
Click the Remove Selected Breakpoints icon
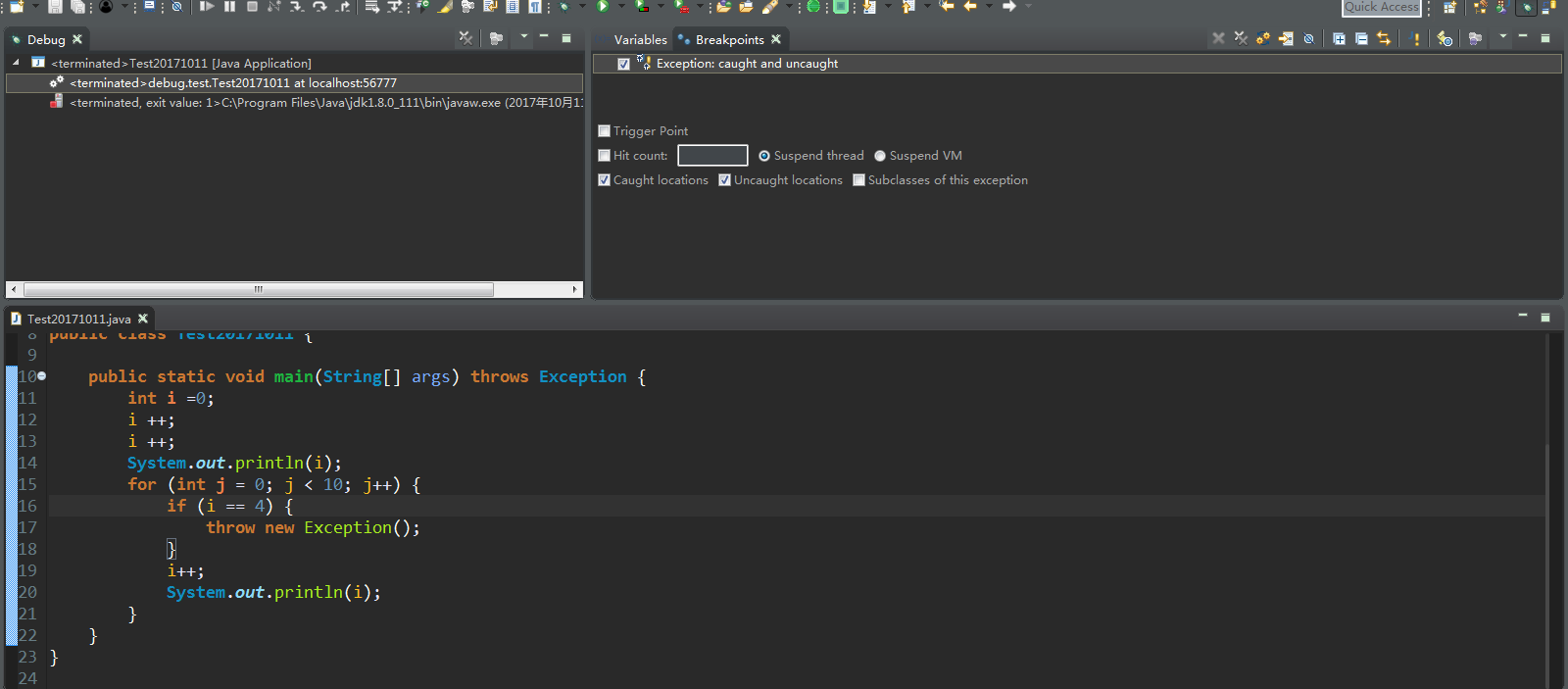pos(1218,38)
